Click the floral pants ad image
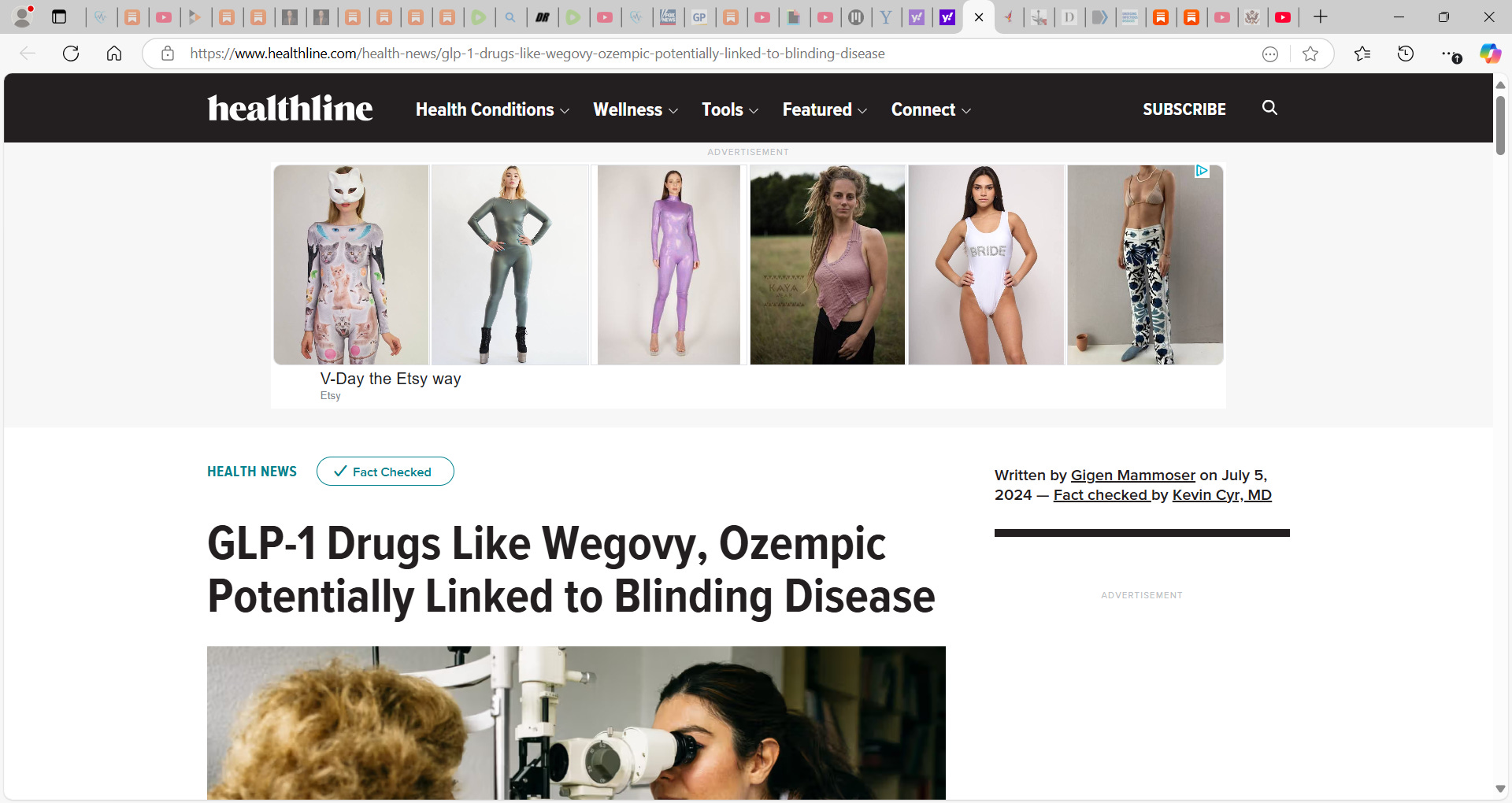Viewport: 1512px width, 803px height. click(x=1145, y=265)
